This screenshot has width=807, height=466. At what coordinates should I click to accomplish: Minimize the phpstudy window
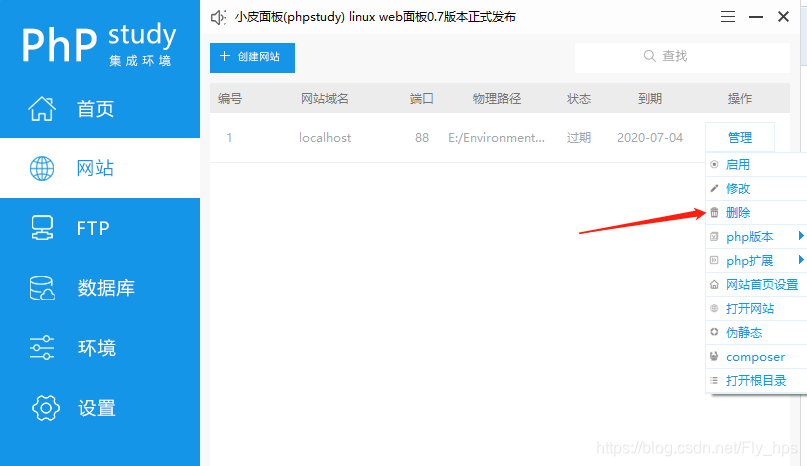tap(756, 17)
